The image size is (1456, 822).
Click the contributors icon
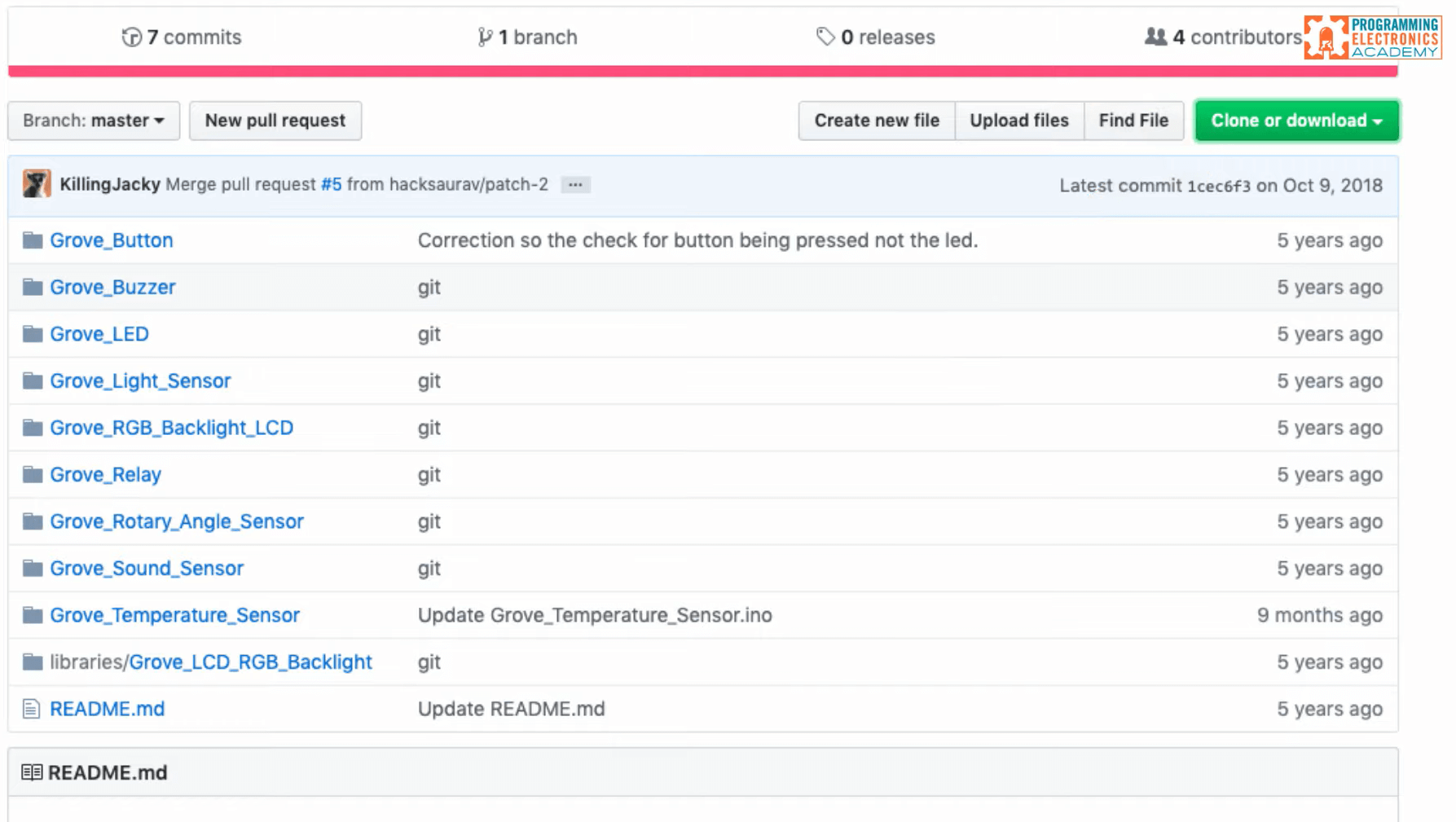coord(1155,37)
